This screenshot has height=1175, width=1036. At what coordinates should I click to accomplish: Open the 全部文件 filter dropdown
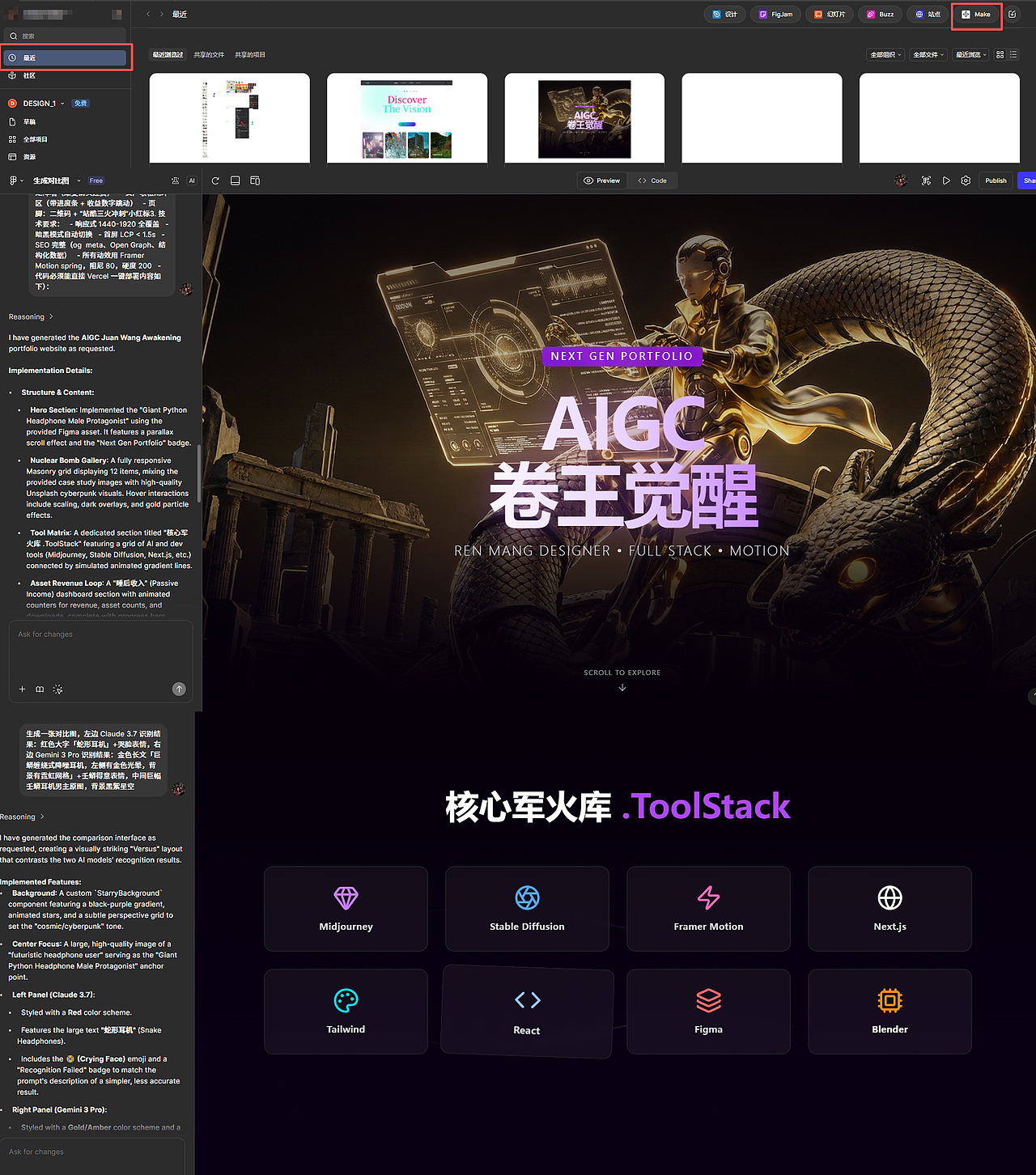pos(928,55)
